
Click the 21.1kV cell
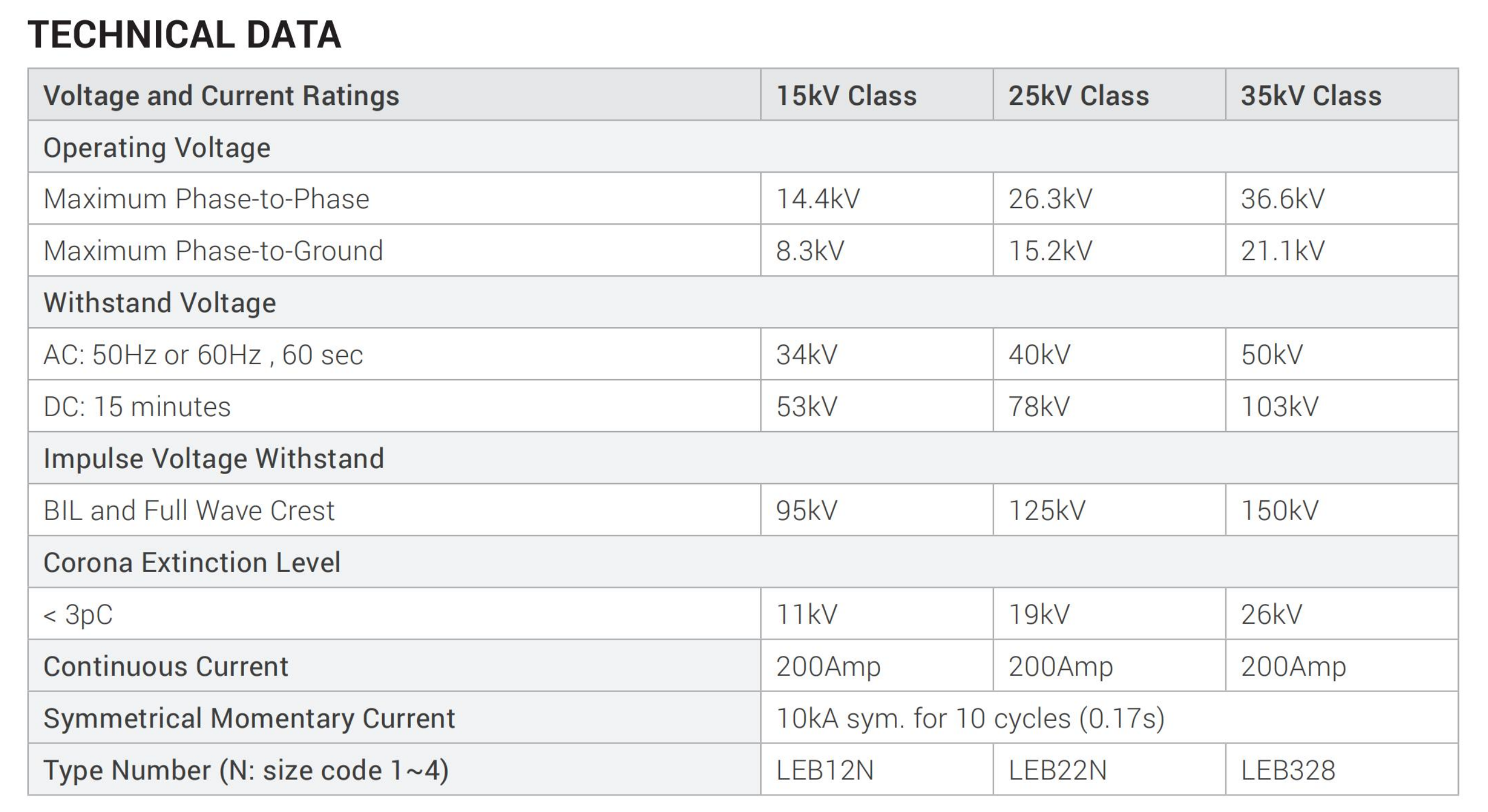click(x=1283, y=251)
